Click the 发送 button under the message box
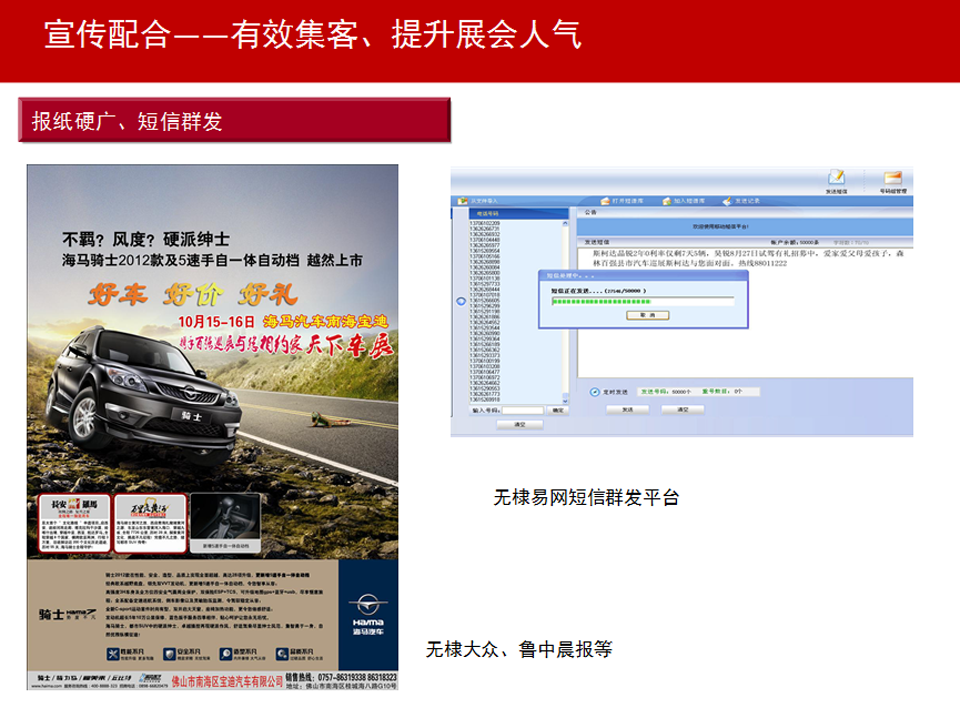 (x=628, y=410)
